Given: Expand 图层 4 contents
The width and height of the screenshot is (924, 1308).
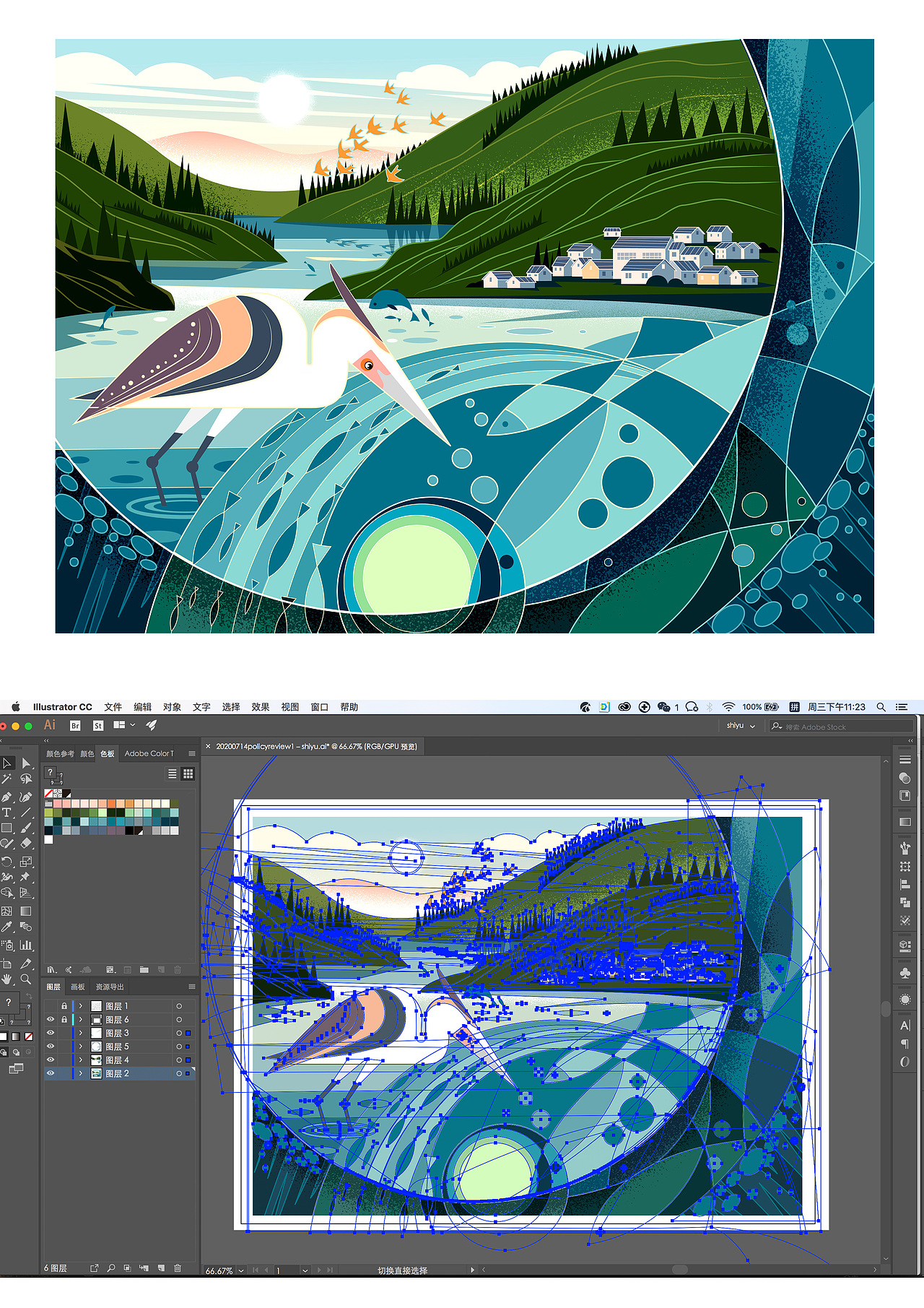Looking at the screenshot, I should pos(81,1060).
